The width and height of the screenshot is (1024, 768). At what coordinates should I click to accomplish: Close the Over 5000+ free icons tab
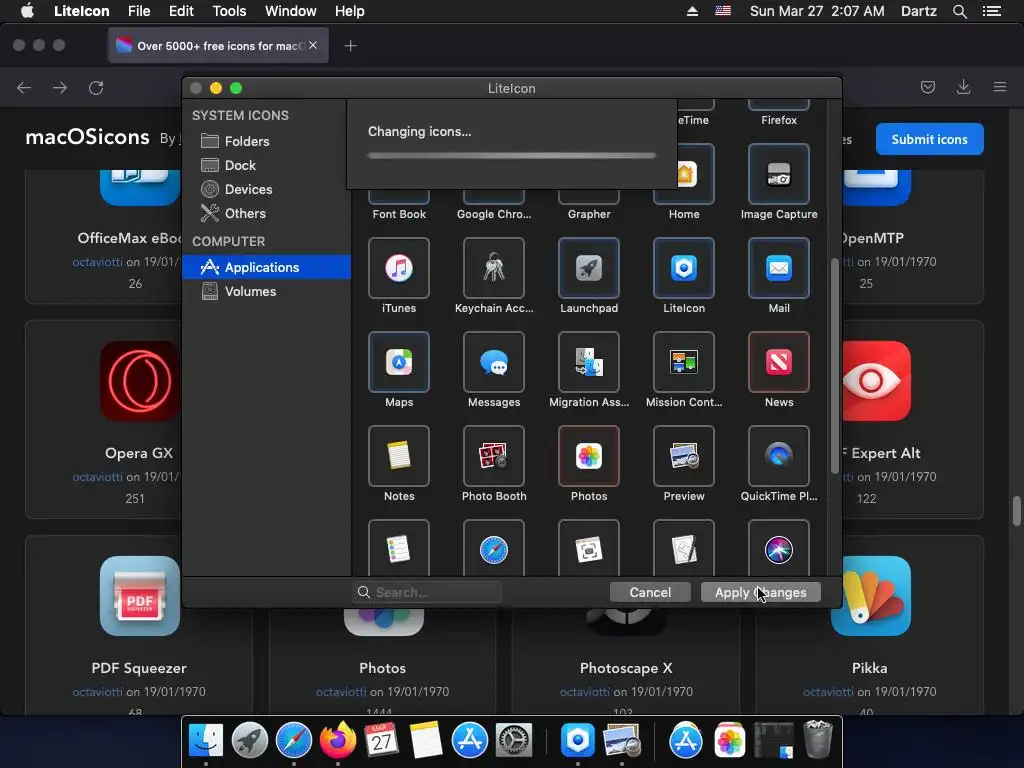[x=313, y=45]
